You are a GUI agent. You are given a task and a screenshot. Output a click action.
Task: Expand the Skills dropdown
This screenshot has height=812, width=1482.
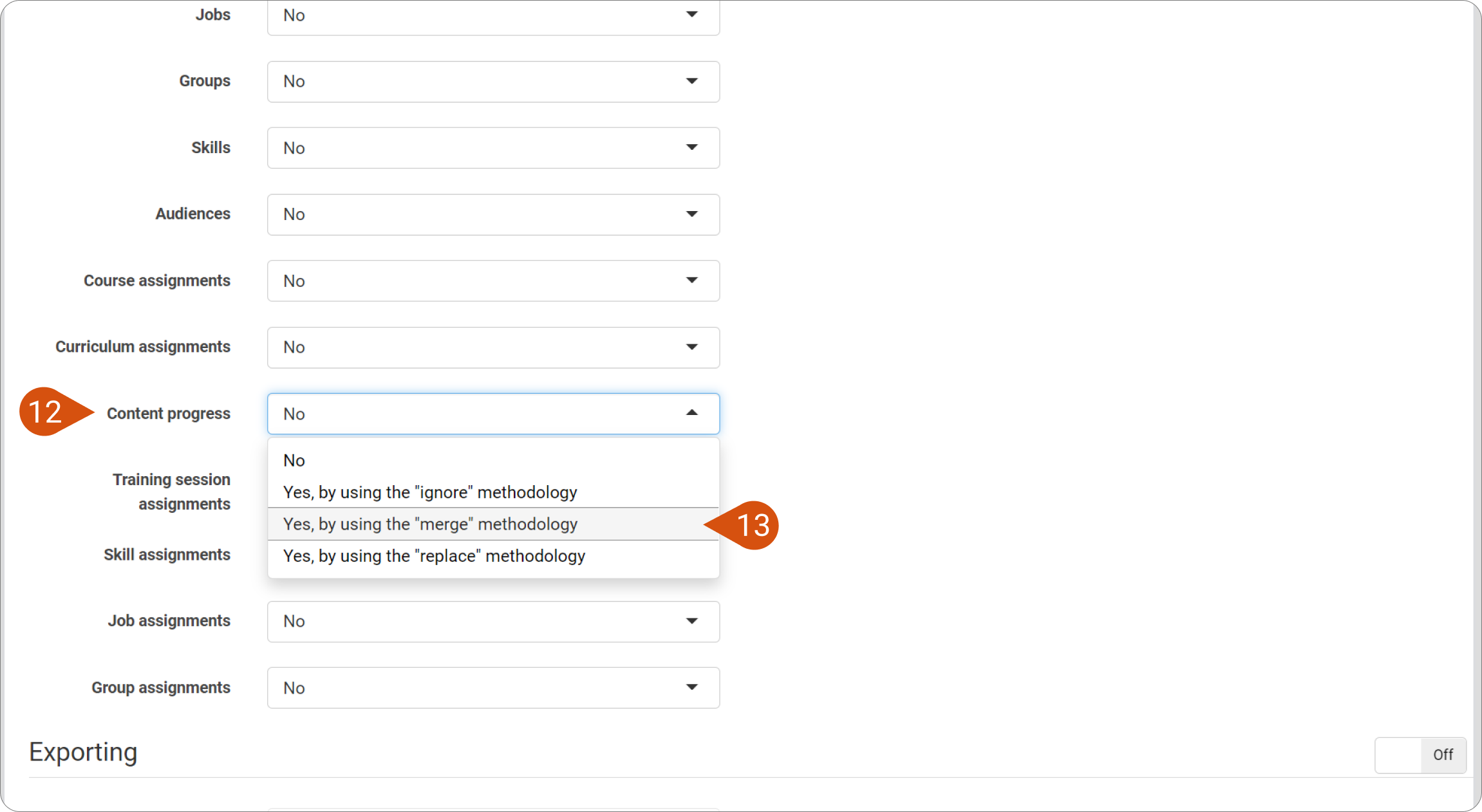coord(493,148)
